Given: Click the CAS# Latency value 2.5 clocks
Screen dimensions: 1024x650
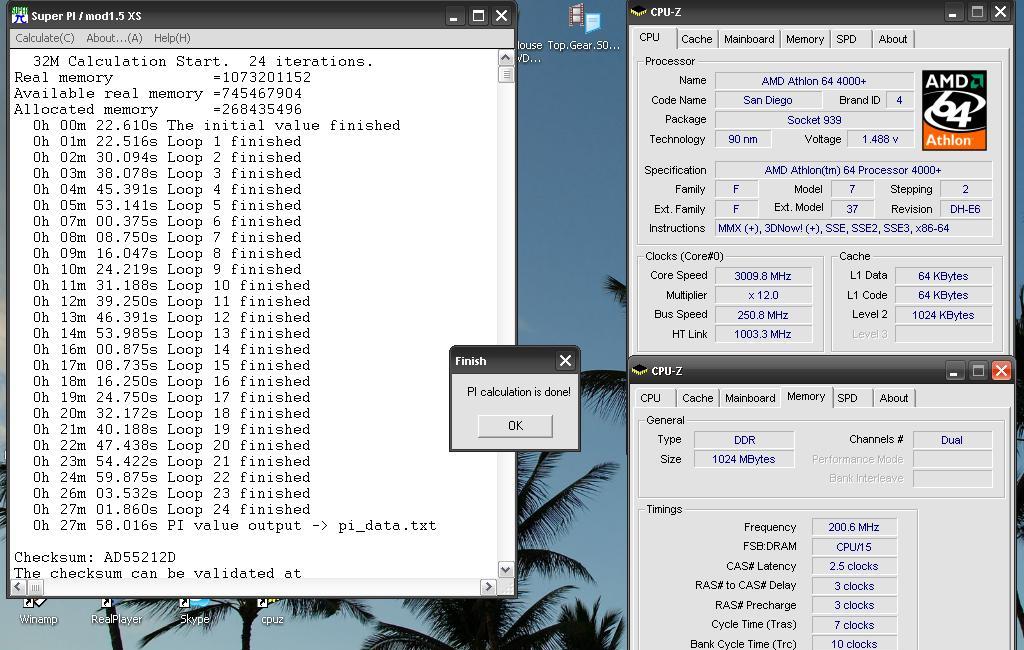Looking at the screenshot, I should click(854, 566).
